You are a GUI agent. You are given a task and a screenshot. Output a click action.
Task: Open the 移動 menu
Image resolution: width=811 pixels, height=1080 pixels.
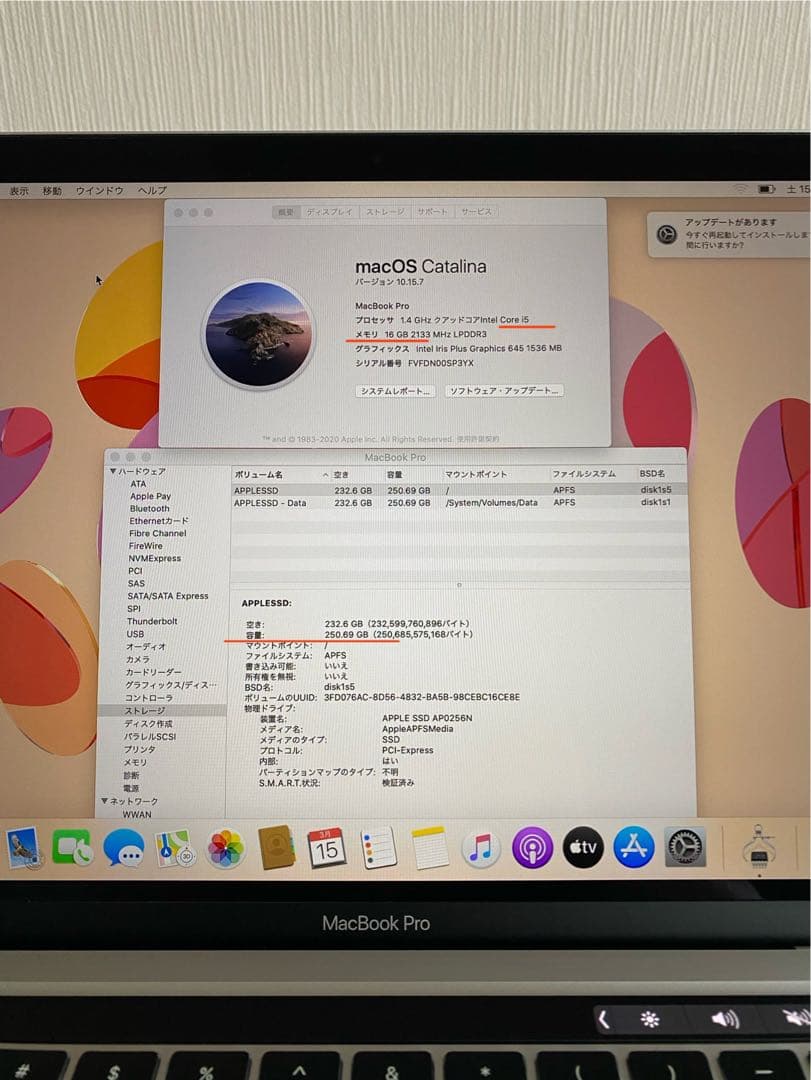tap(52, 191)
